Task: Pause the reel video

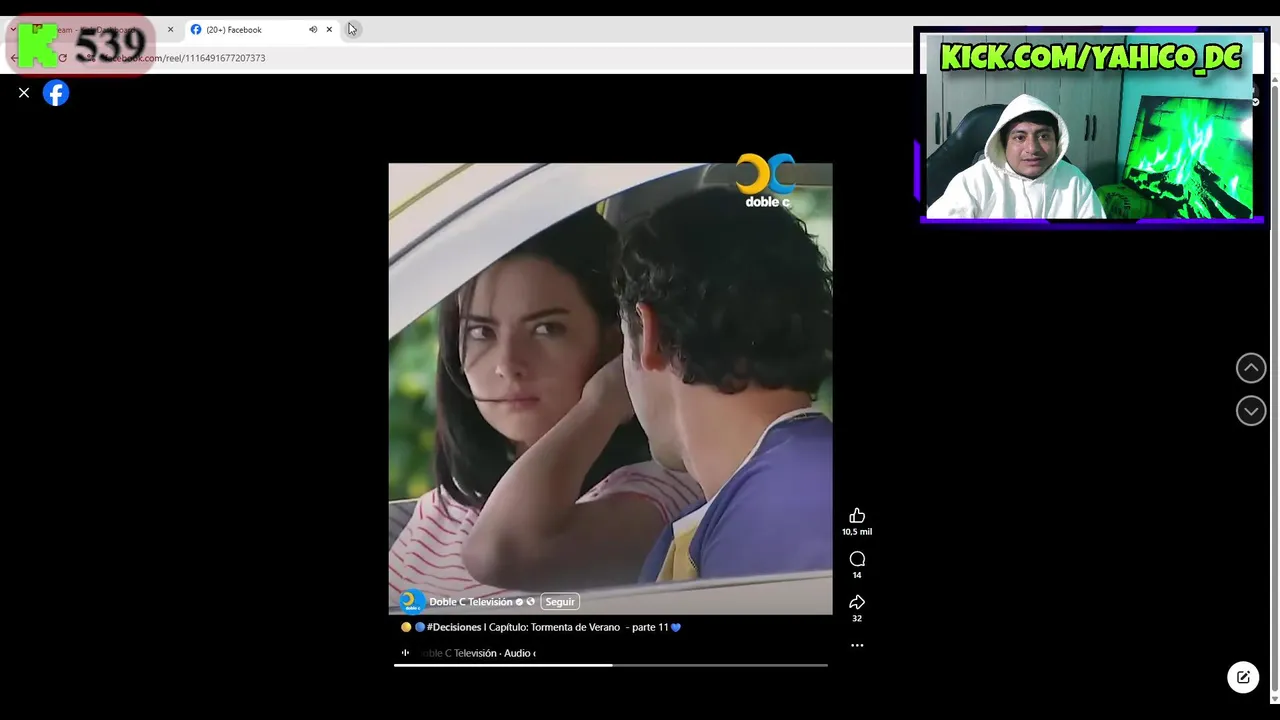Action: (x=610, y=388)
